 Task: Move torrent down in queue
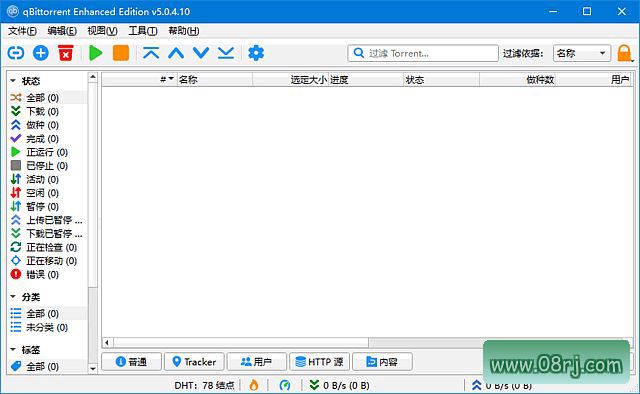(x=201, y=53)
